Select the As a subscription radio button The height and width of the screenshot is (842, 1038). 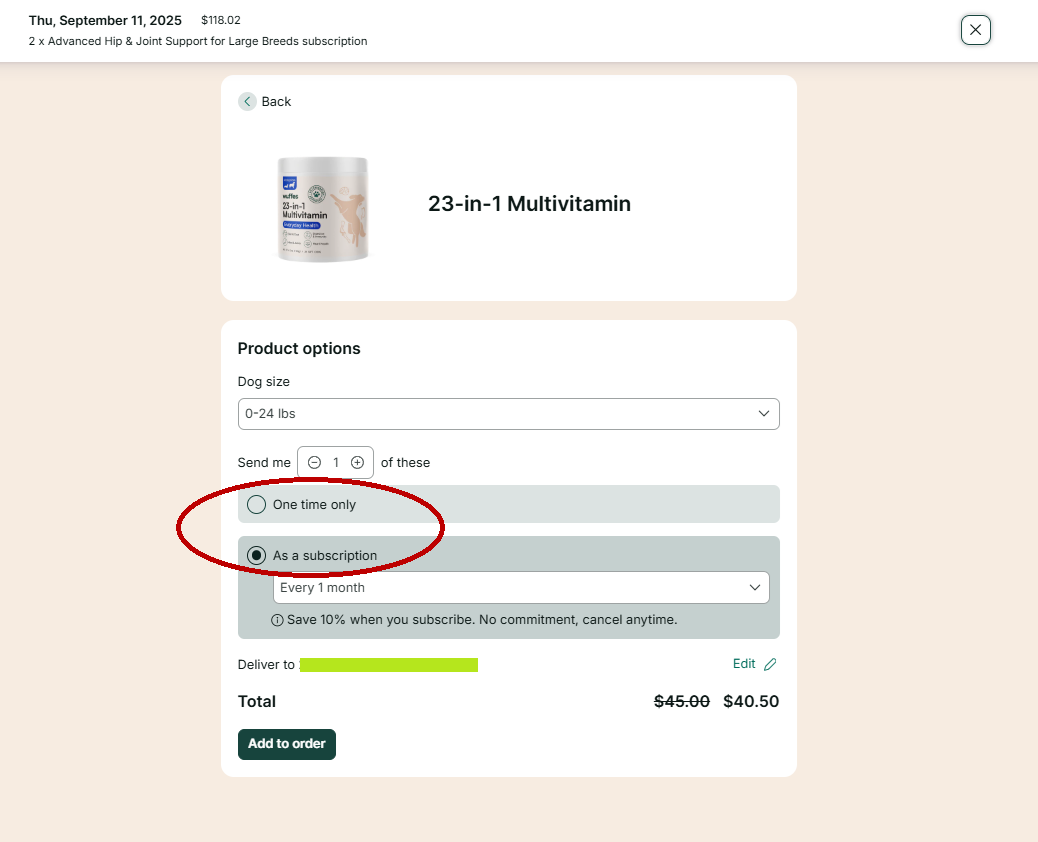257,555
